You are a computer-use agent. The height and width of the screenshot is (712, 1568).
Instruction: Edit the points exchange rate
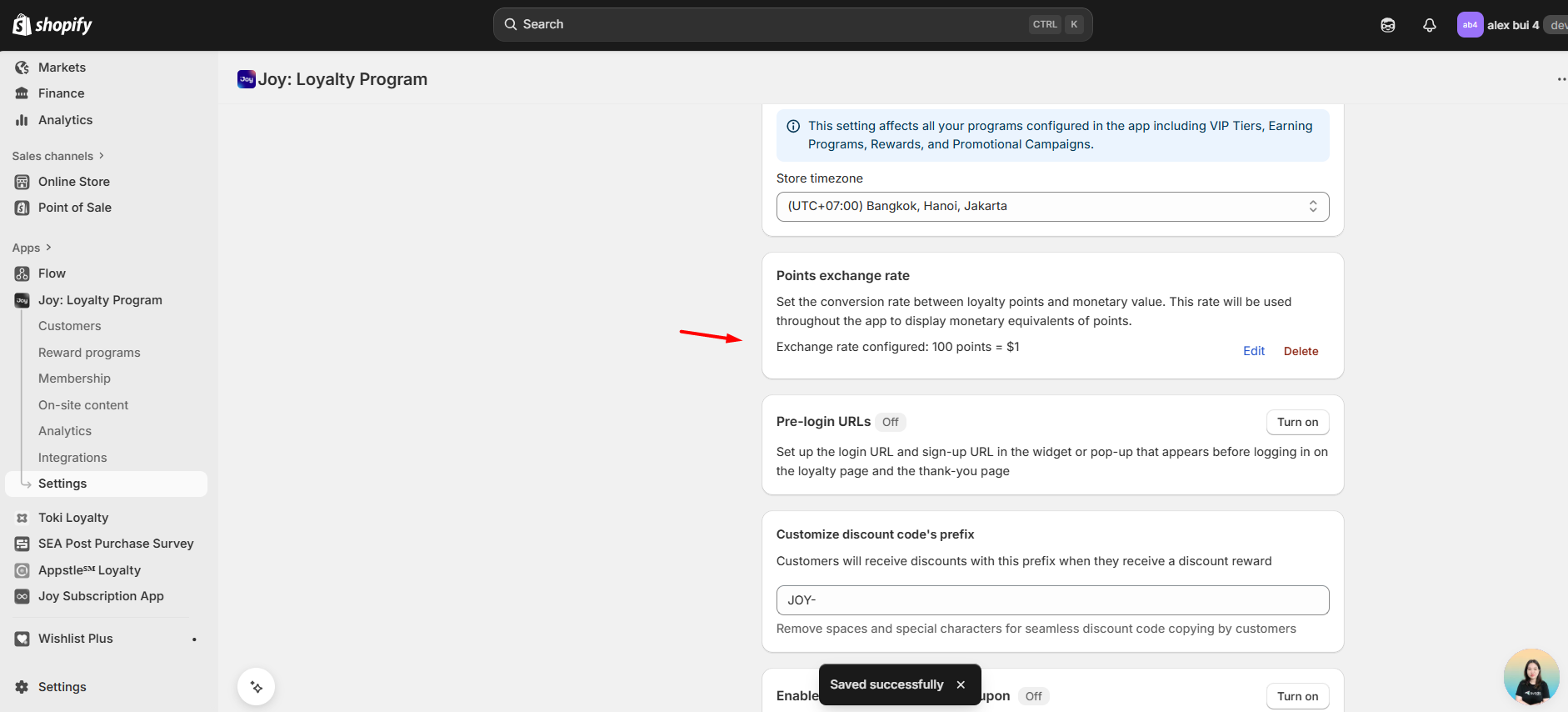(1253, 351)
